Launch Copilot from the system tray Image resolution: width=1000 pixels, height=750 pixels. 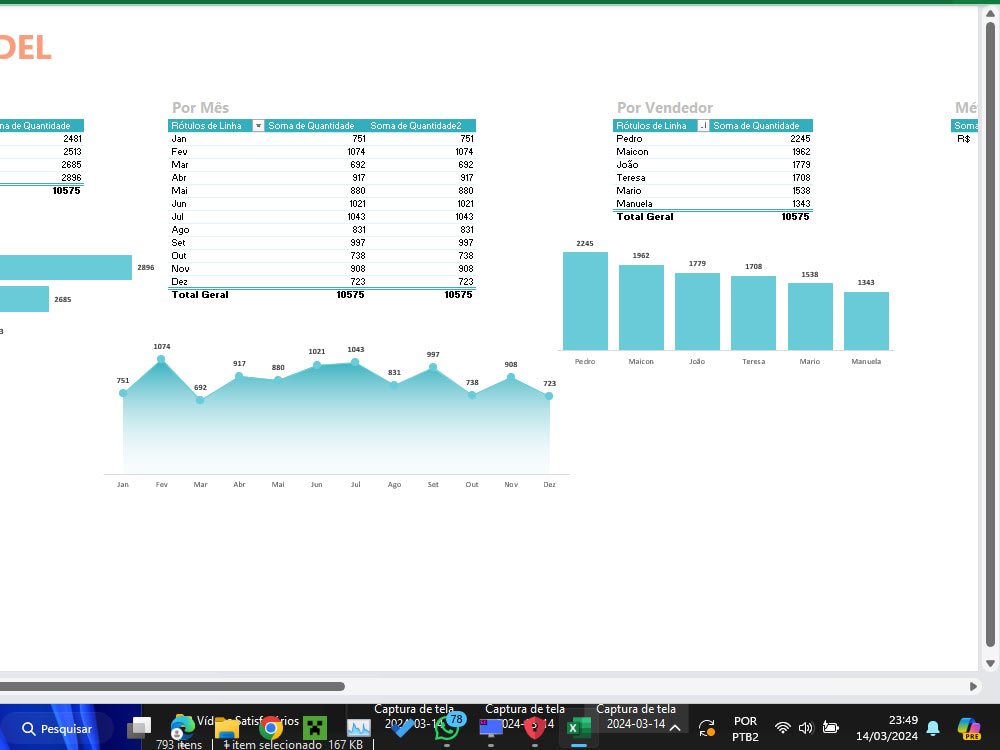coord(967,727)
